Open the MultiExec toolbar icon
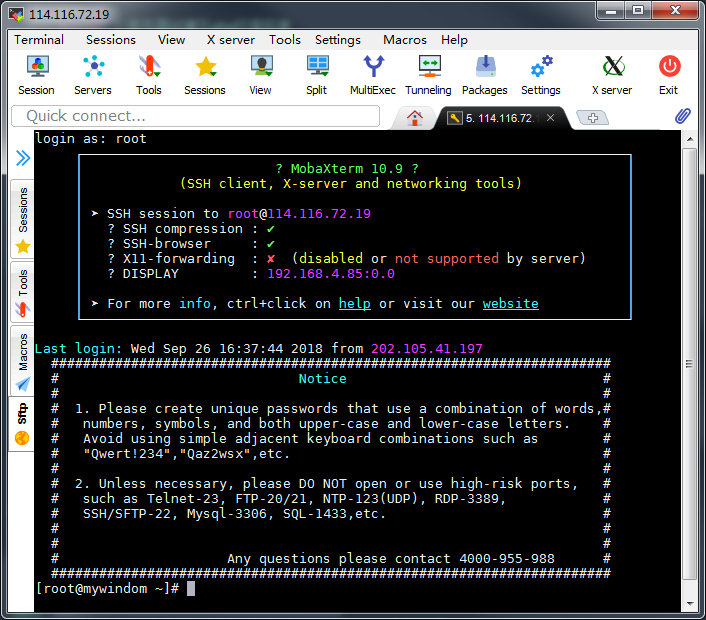 [373, 75]
